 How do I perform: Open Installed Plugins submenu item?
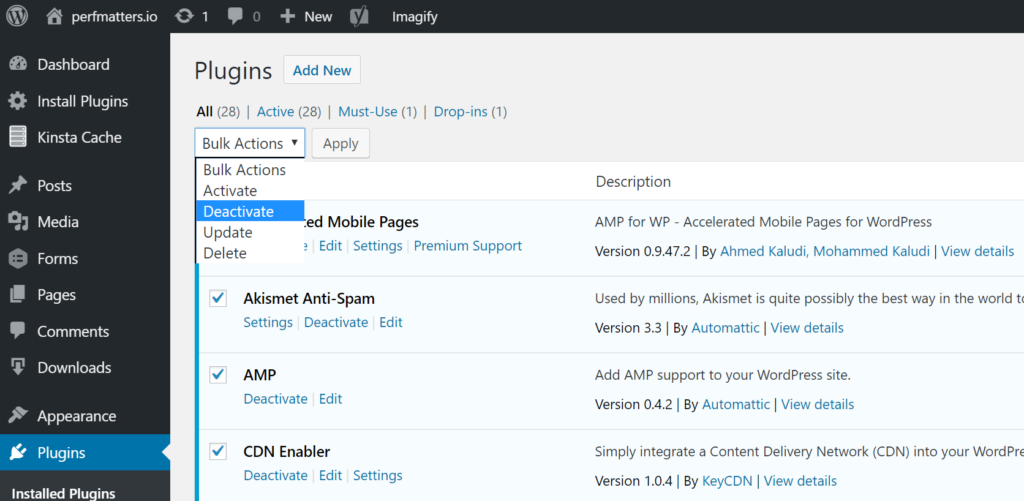63,493
